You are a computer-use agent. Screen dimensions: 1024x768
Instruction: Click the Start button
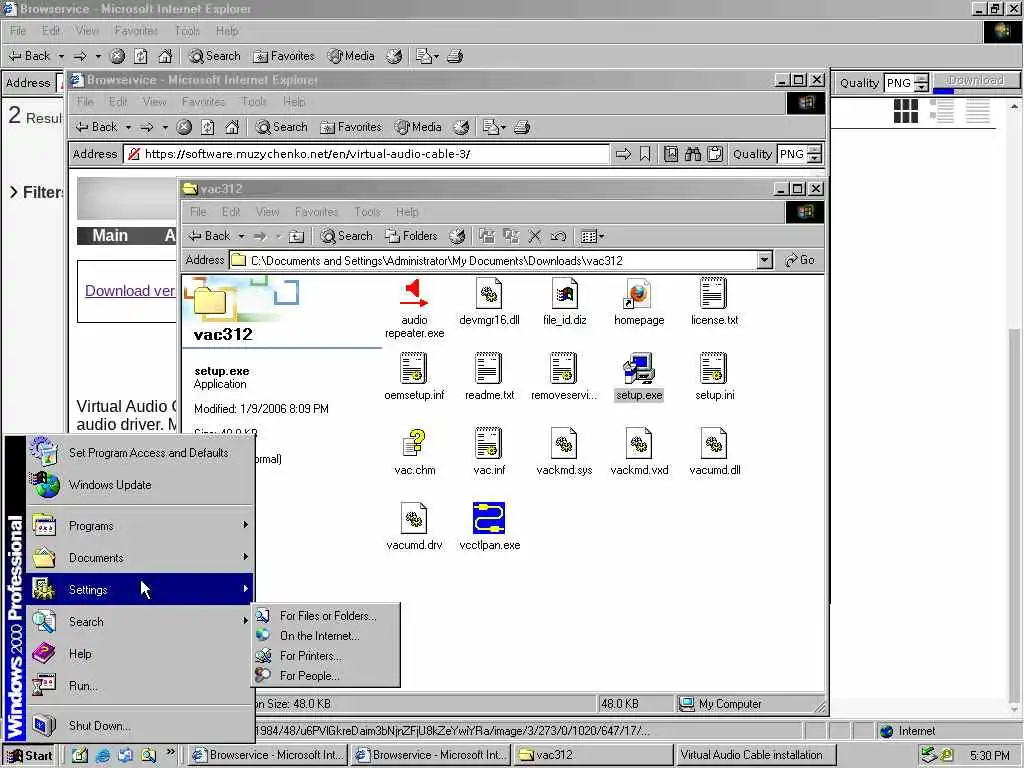point(30,756)
